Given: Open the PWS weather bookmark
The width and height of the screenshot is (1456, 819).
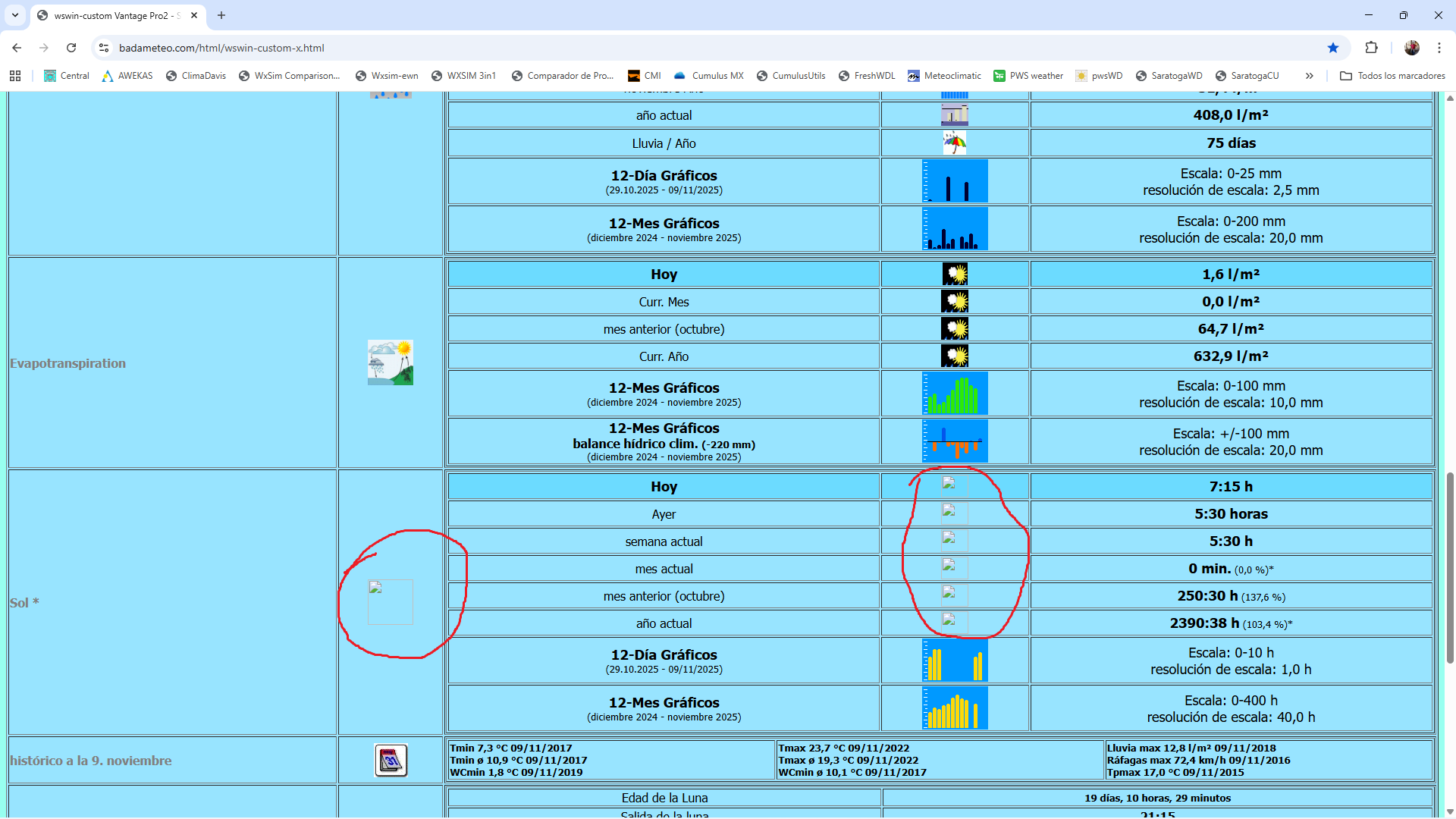Looking at the screenshot, I should coord(1028,76).
